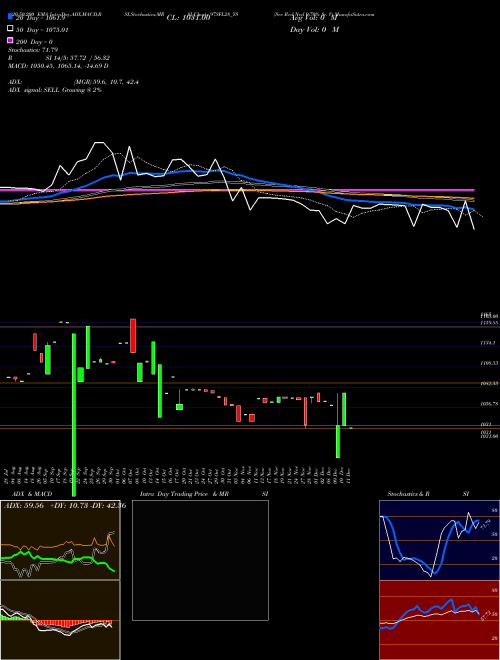The height and width of the screenshot is (660, 500).
Task: Click the 'Stochastics: 71.79' reading
Action: point(33,50)
